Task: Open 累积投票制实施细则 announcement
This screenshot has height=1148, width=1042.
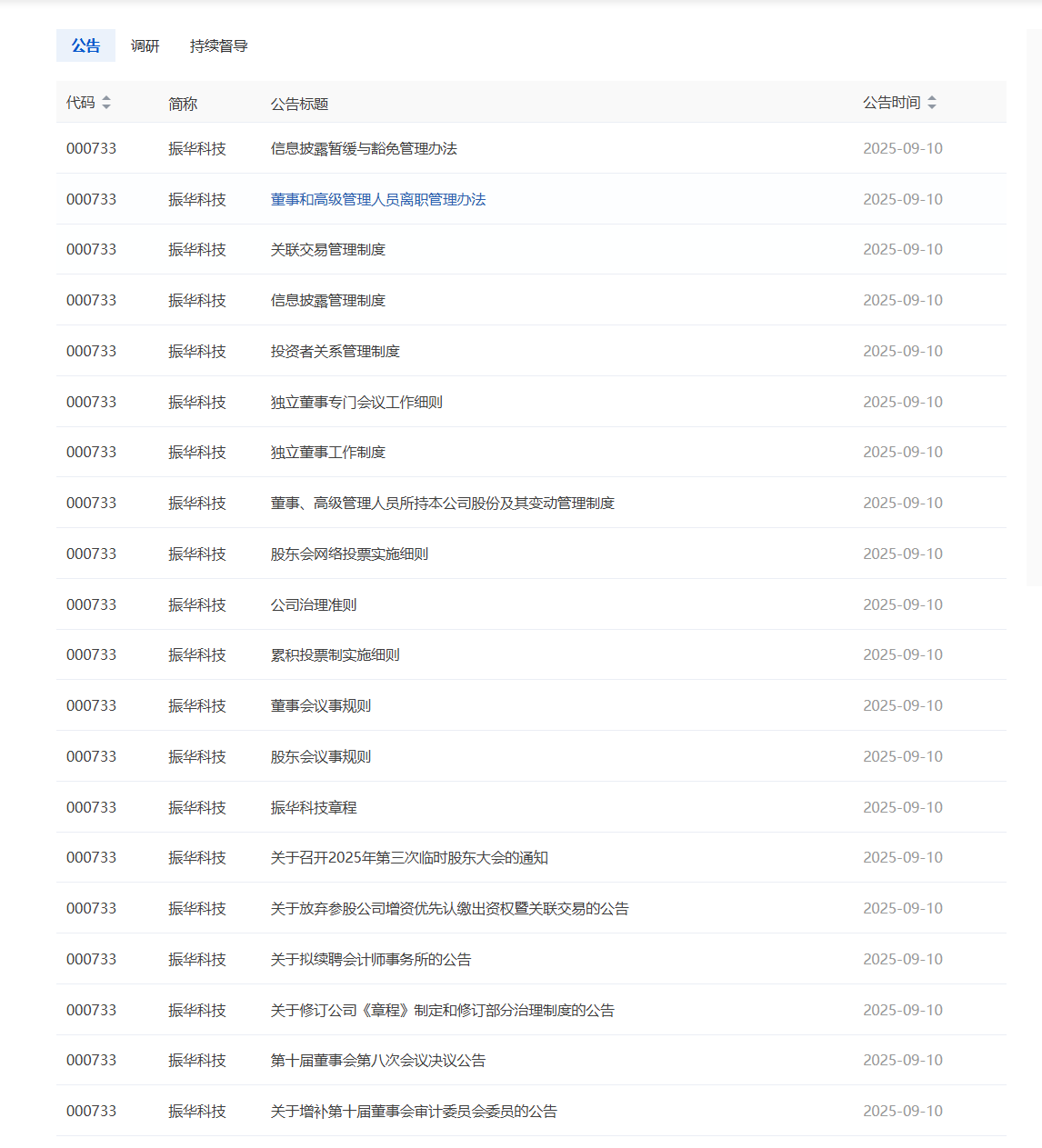Action: 336,654
